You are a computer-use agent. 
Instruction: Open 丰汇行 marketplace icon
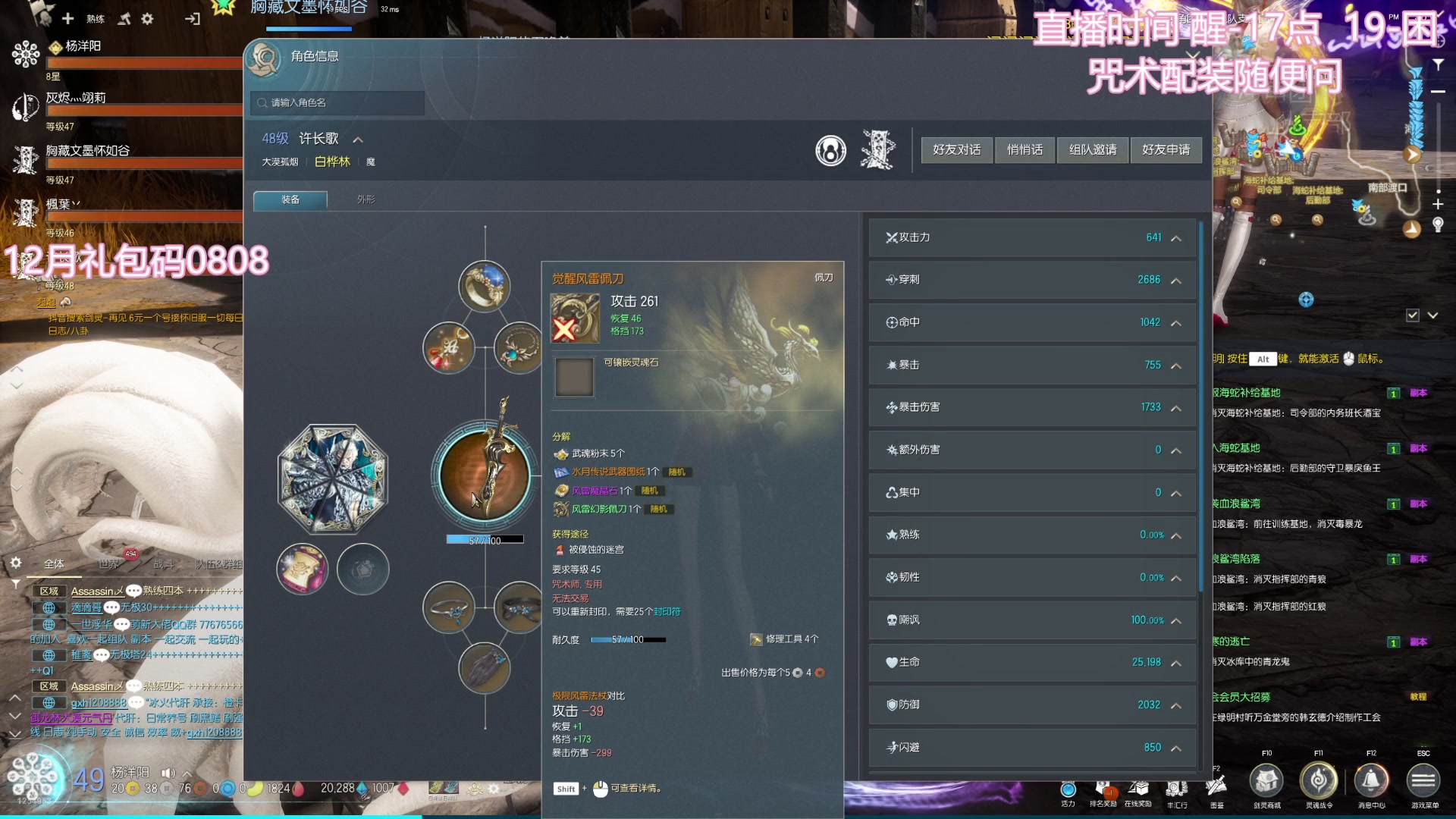[x=1177, y=792]
